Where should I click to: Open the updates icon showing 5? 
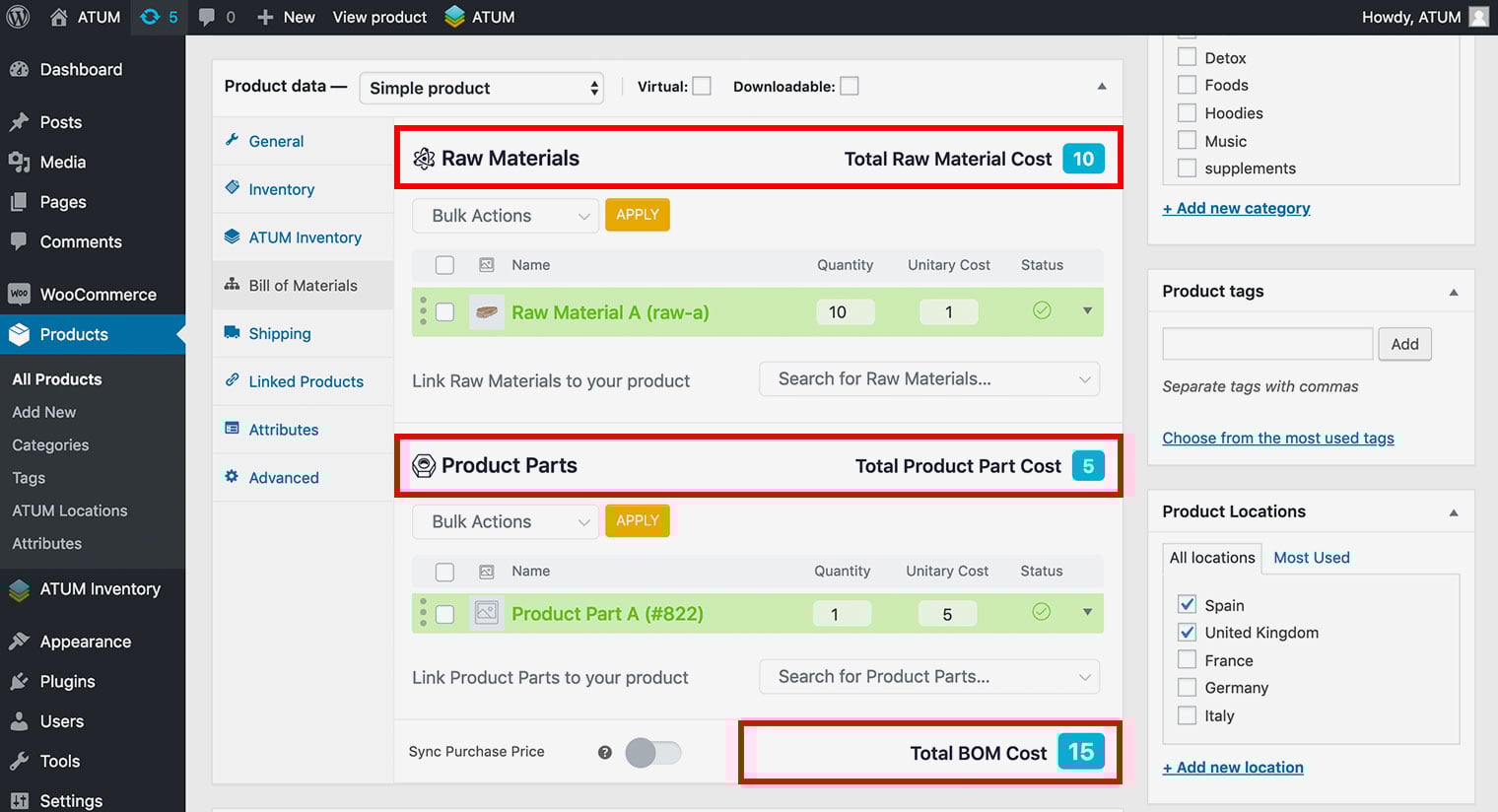[158, 17]
